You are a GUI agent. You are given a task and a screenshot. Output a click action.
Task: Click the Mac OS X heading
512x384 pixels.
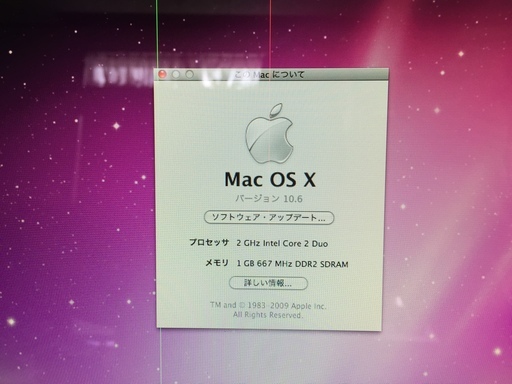pyautogui.click(x=270, y=179)
